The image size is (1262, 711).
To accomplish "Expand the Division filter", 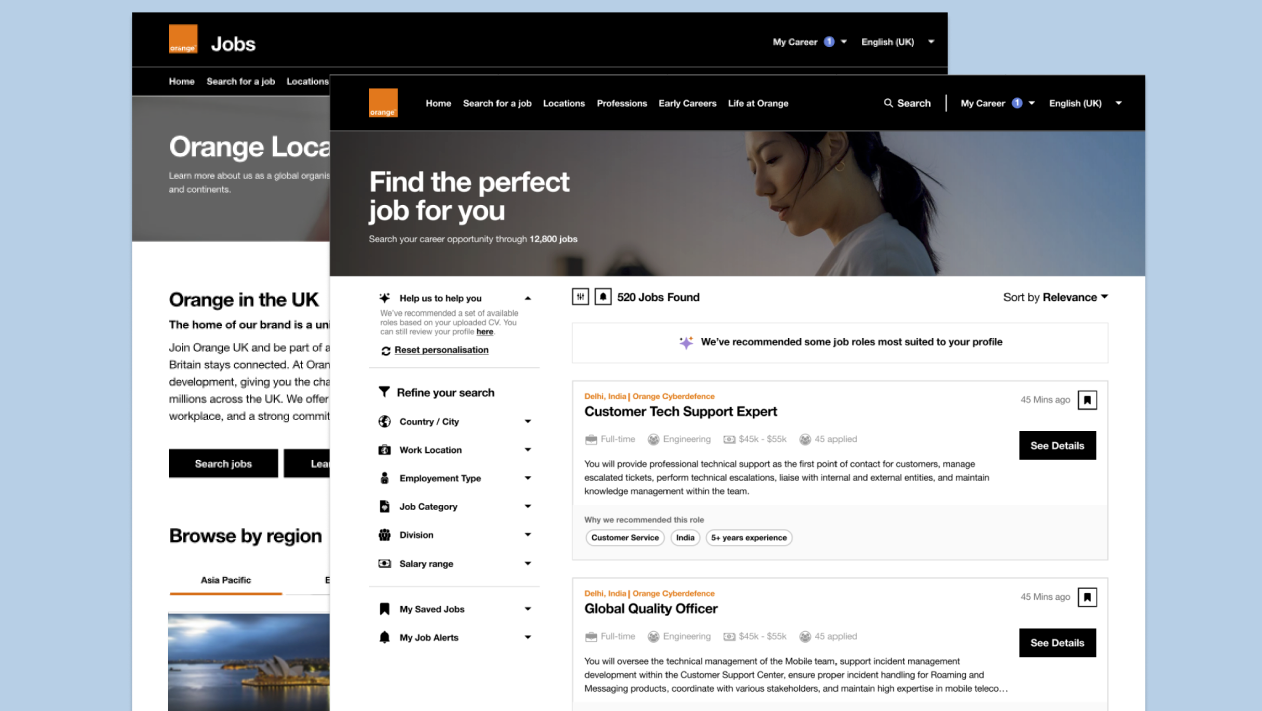I will click(528, 535).
